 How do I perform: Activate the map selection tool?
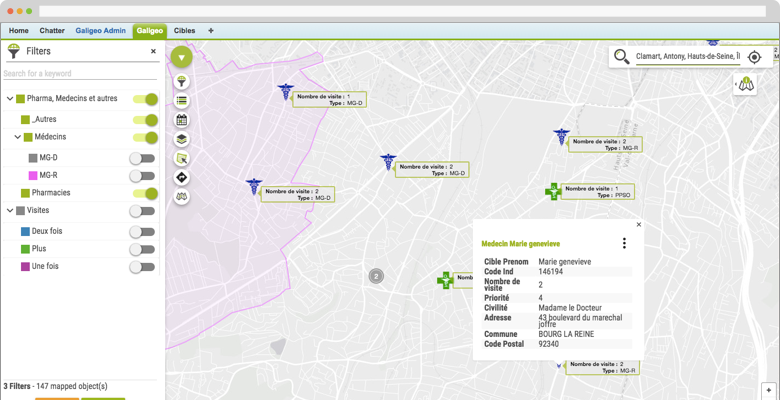(x=182, y=158)
